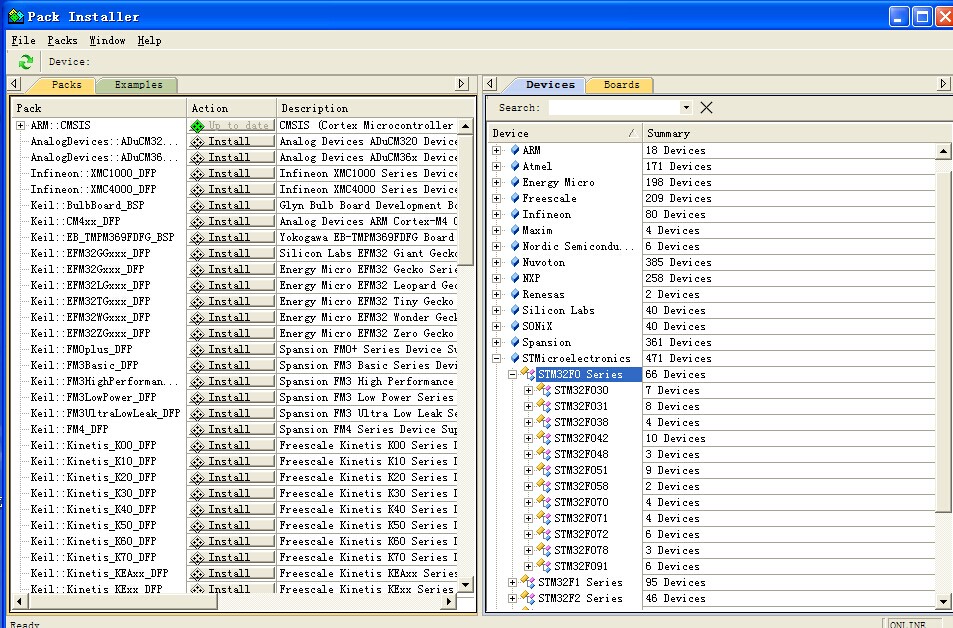
Task: Click the Devices list vertical scrollbar up arrow
Action: click(943, 150)
